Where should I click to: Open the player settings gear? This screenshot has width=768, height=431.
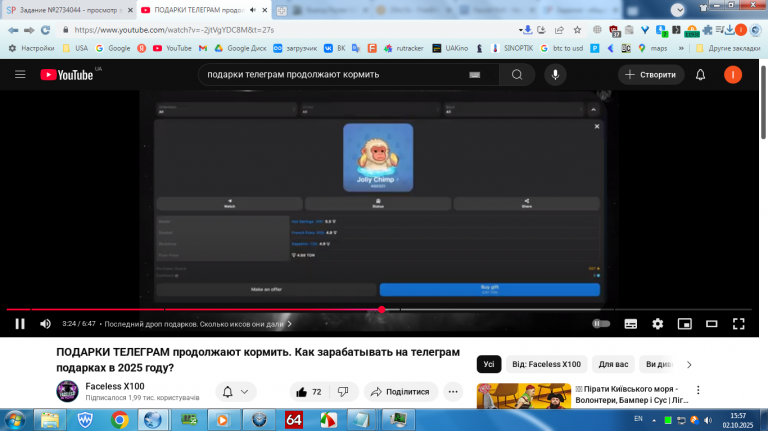(657, 324)
